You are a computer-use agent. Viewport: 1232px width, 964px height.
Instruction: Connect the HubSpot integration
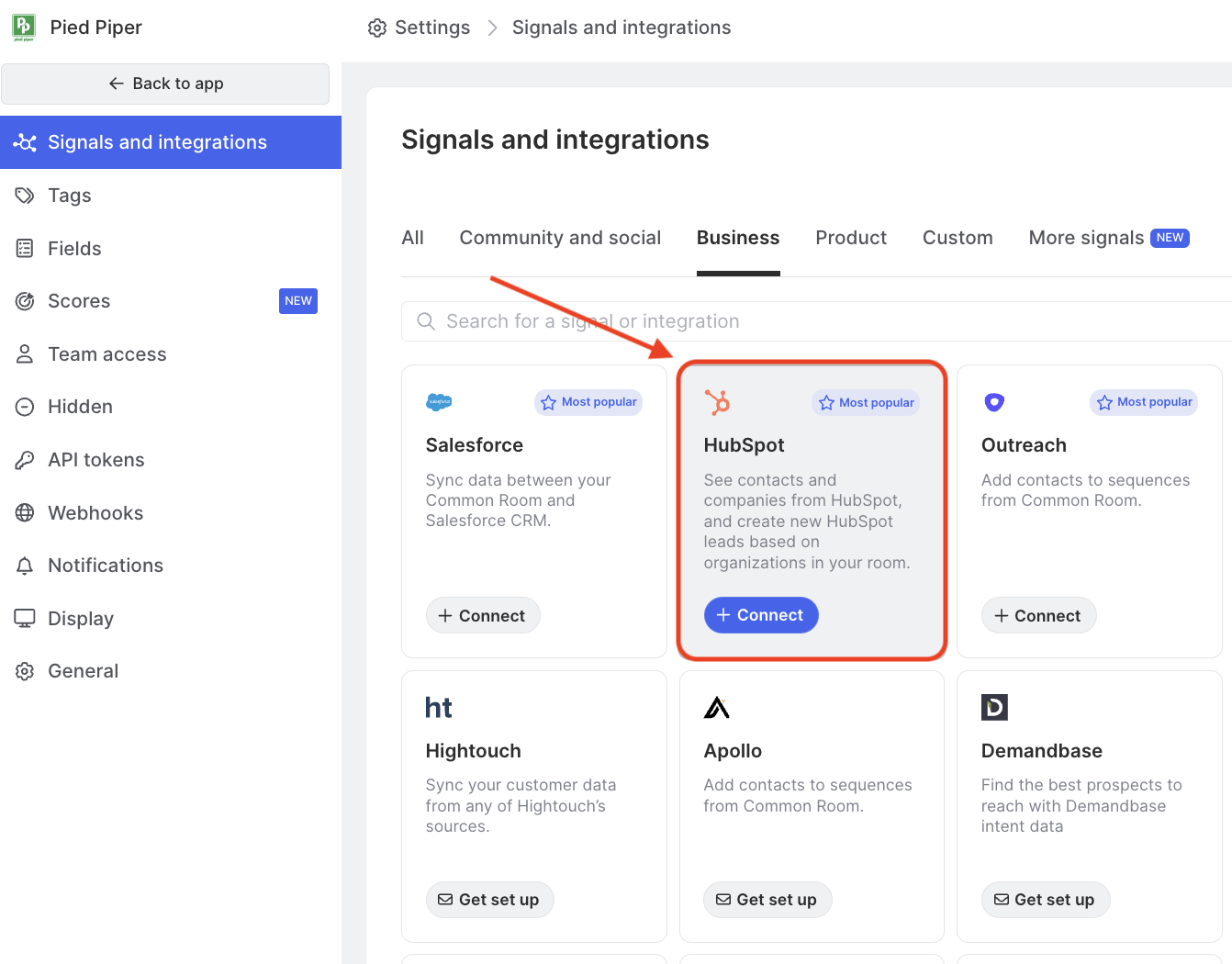[x=761, y=615]
